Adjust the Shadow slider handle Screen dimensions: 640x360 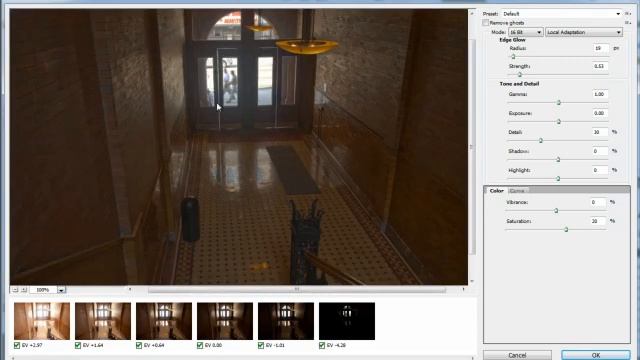[x=558, y=159]
